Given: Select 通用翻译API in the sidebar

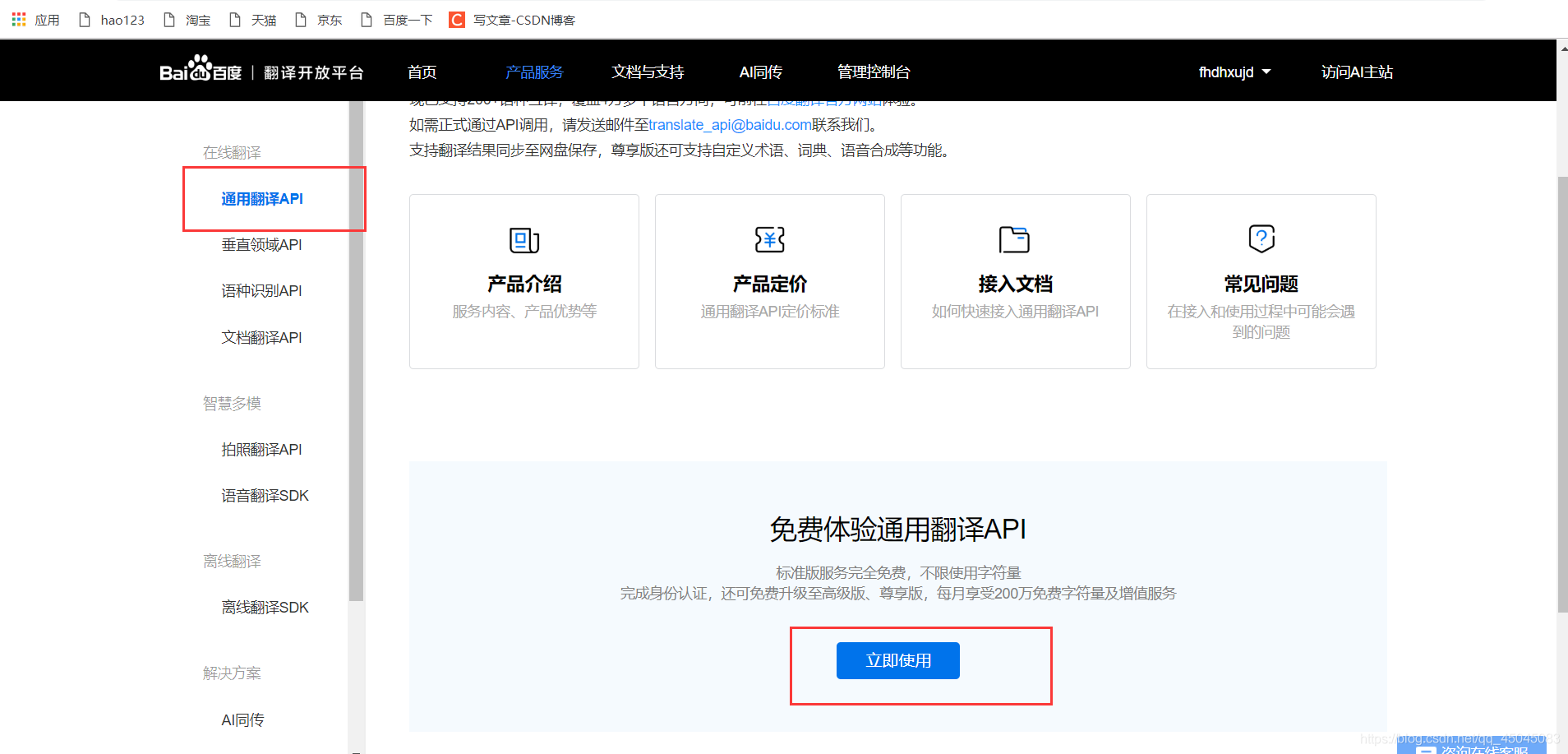Looking at the screenshot, I should (x=262, y=199).
